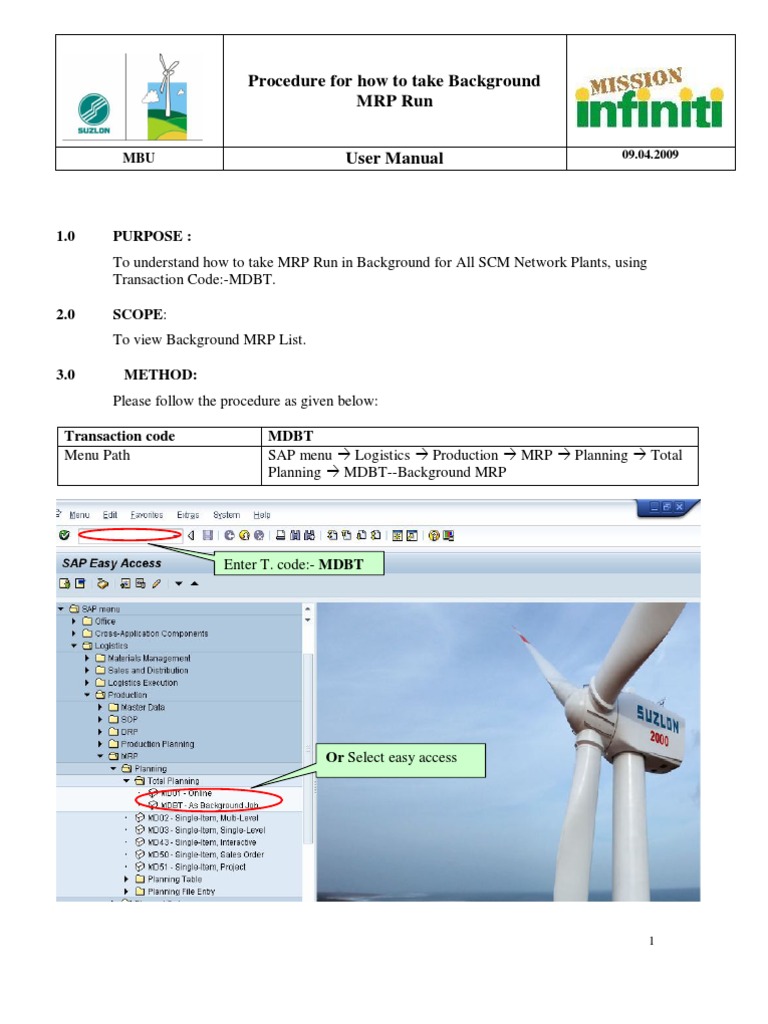Open the System menu
768x1024 pixels.
[x=227, y=515]
